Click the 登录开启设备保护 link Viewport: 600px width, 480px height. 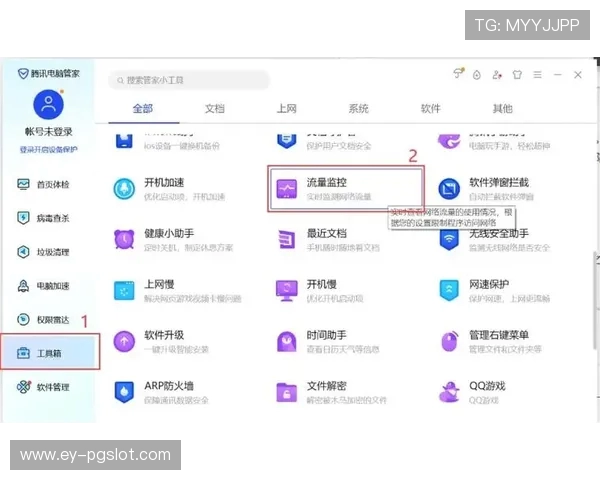click(49, 150)
